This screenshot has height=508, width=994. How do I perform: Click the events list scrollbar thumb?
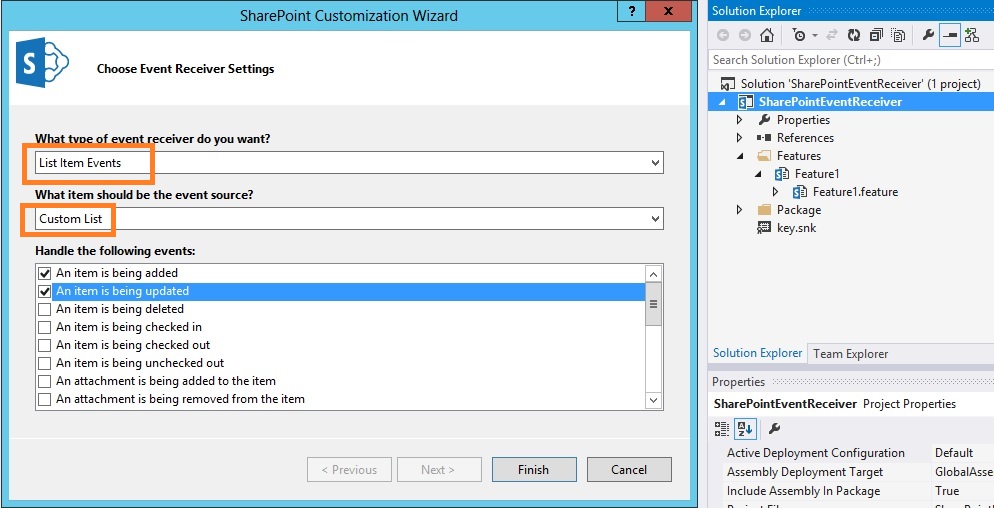[x=654, y=304]
